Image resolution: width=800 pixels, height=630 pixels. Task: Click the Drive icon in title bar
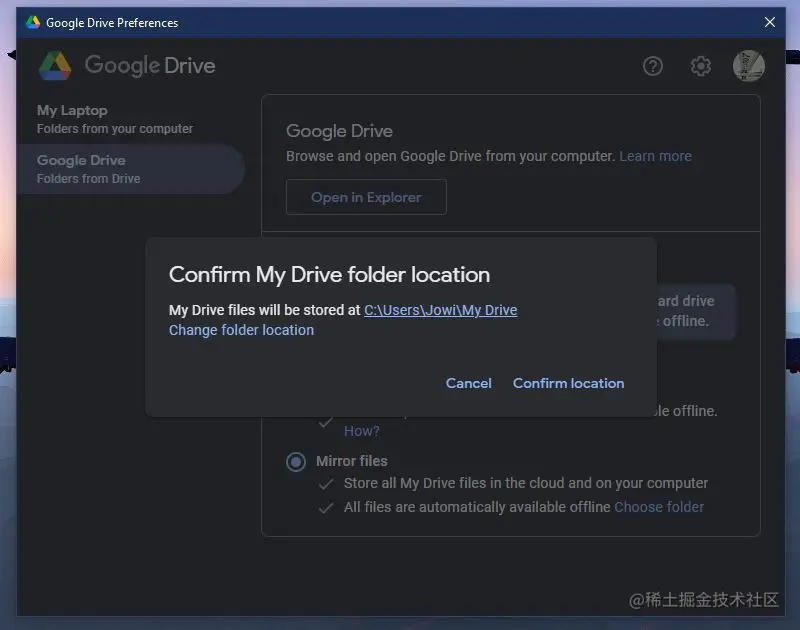(x=33, y=22)
